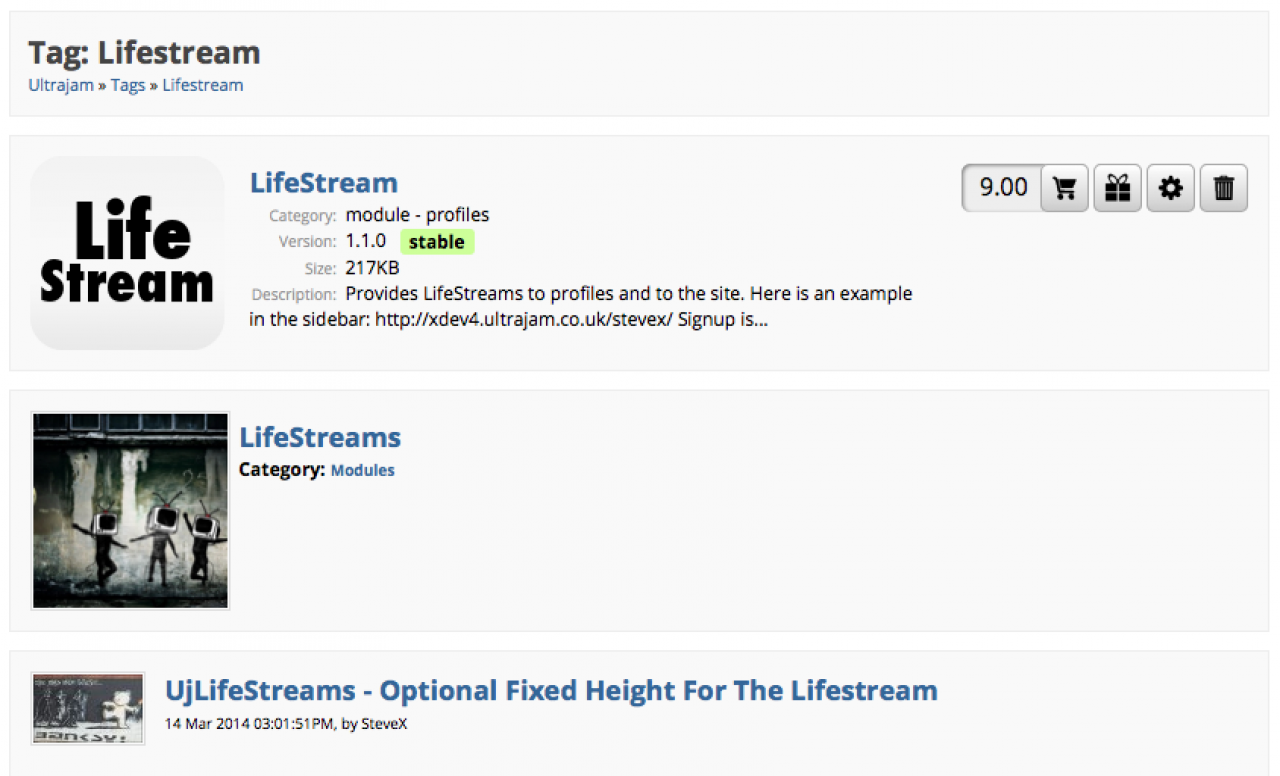1280x776 pixels.
Task: Open the LifeStream module title link
Action: 323,183
